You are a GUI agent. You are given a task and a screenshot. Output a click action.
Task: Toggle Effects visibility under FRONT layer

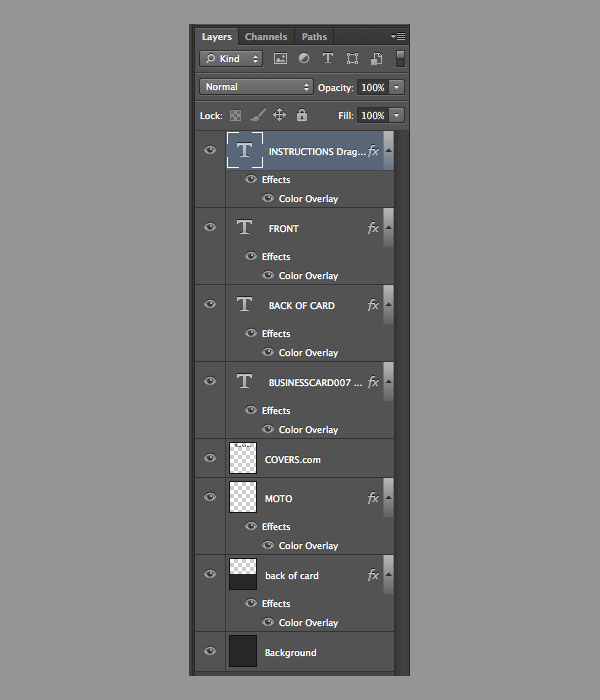coord(251,256)
